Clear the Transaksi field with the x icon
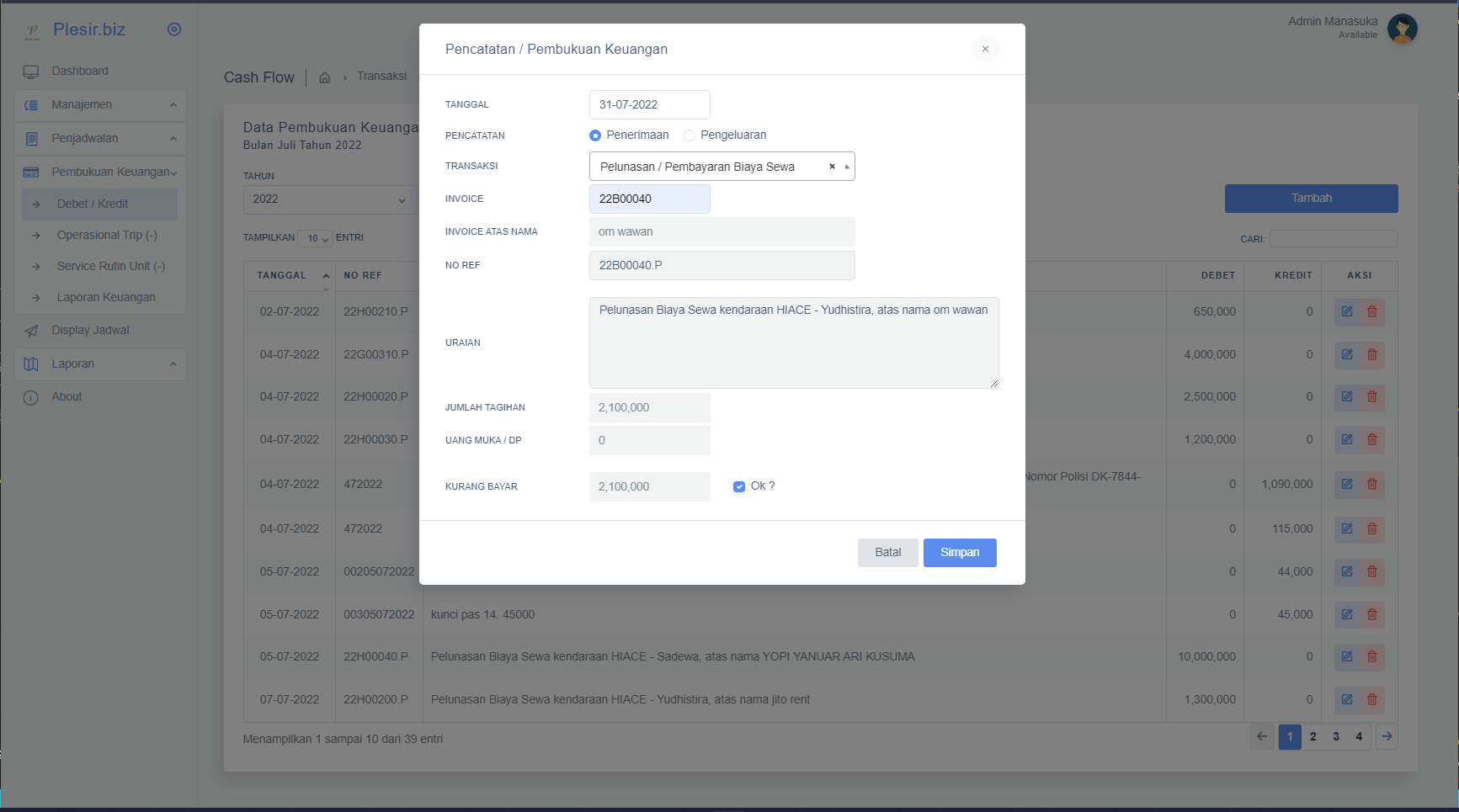This screenshot has height=812, width=1459. click(x=832, y=166)
